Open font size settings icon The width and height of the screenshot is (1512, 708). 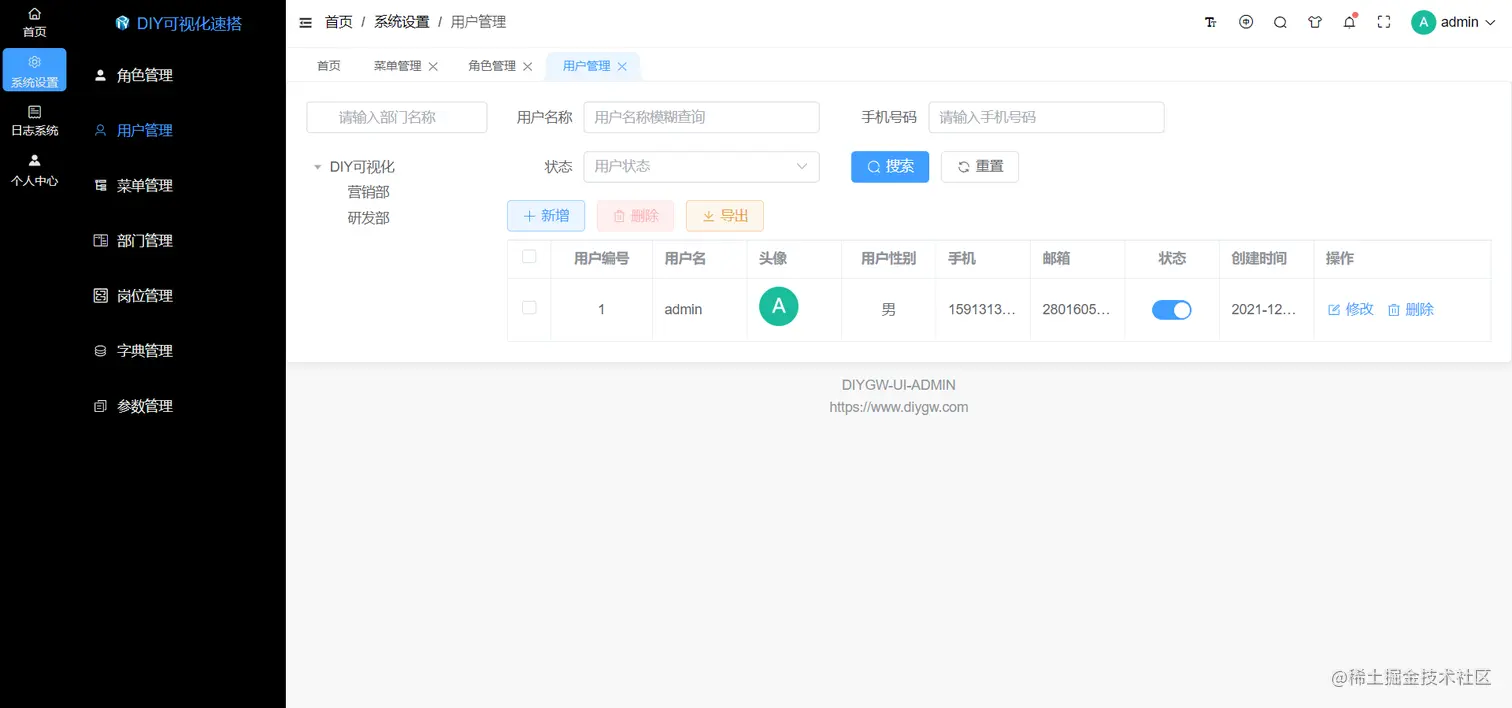coord(1211,22)
